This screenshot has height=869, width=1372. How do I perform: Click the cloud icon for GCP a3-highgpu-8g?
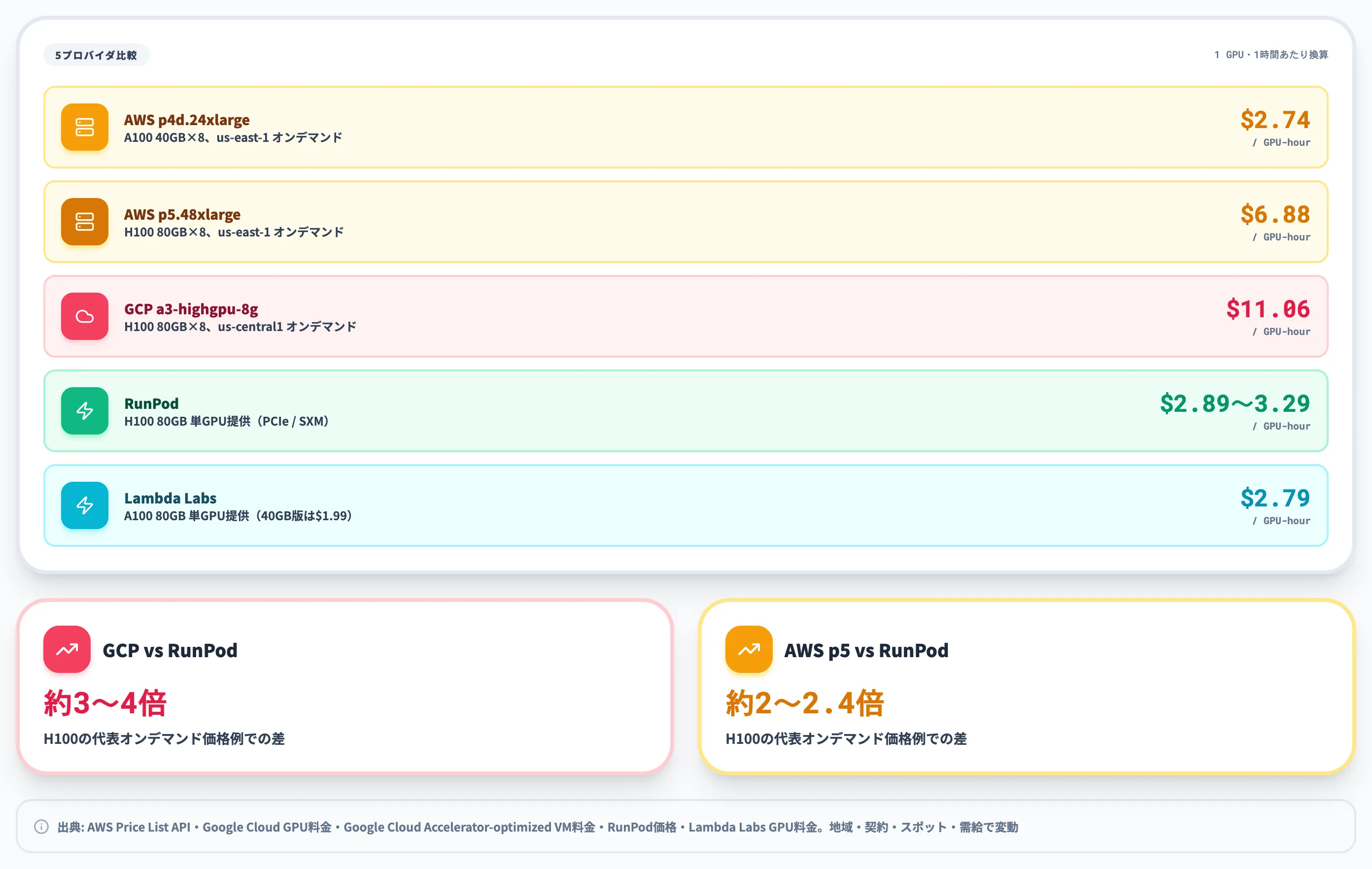point(84,316)
